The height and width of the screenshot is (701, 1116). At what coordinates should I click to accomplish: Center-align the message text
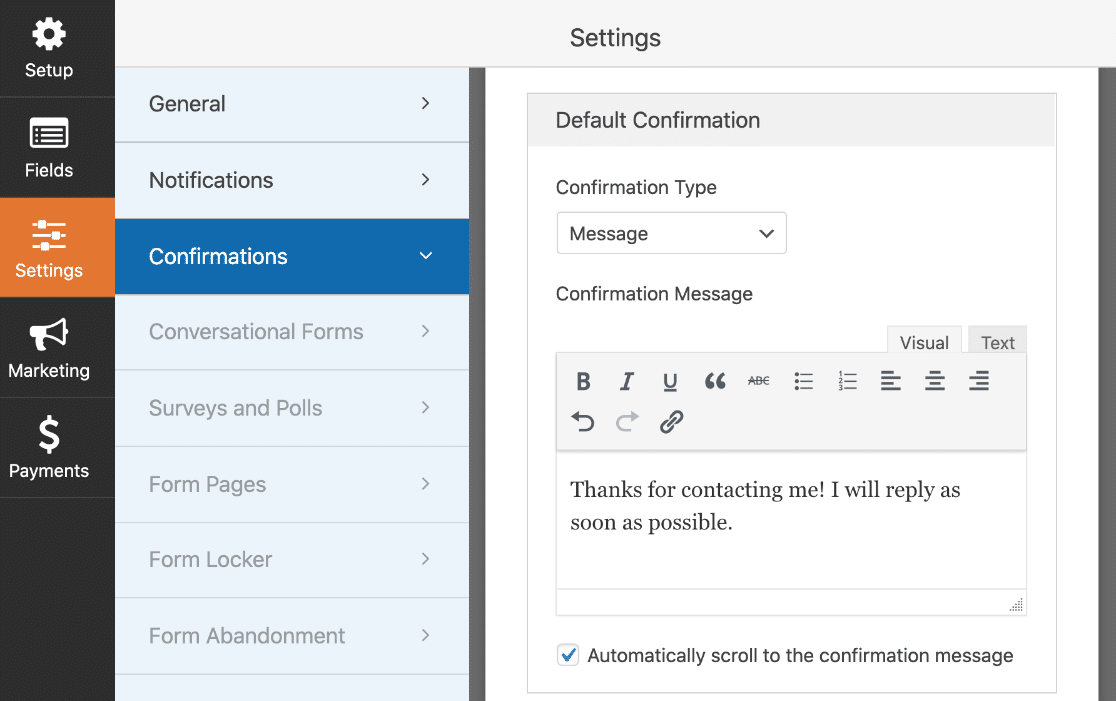[935, 381]
